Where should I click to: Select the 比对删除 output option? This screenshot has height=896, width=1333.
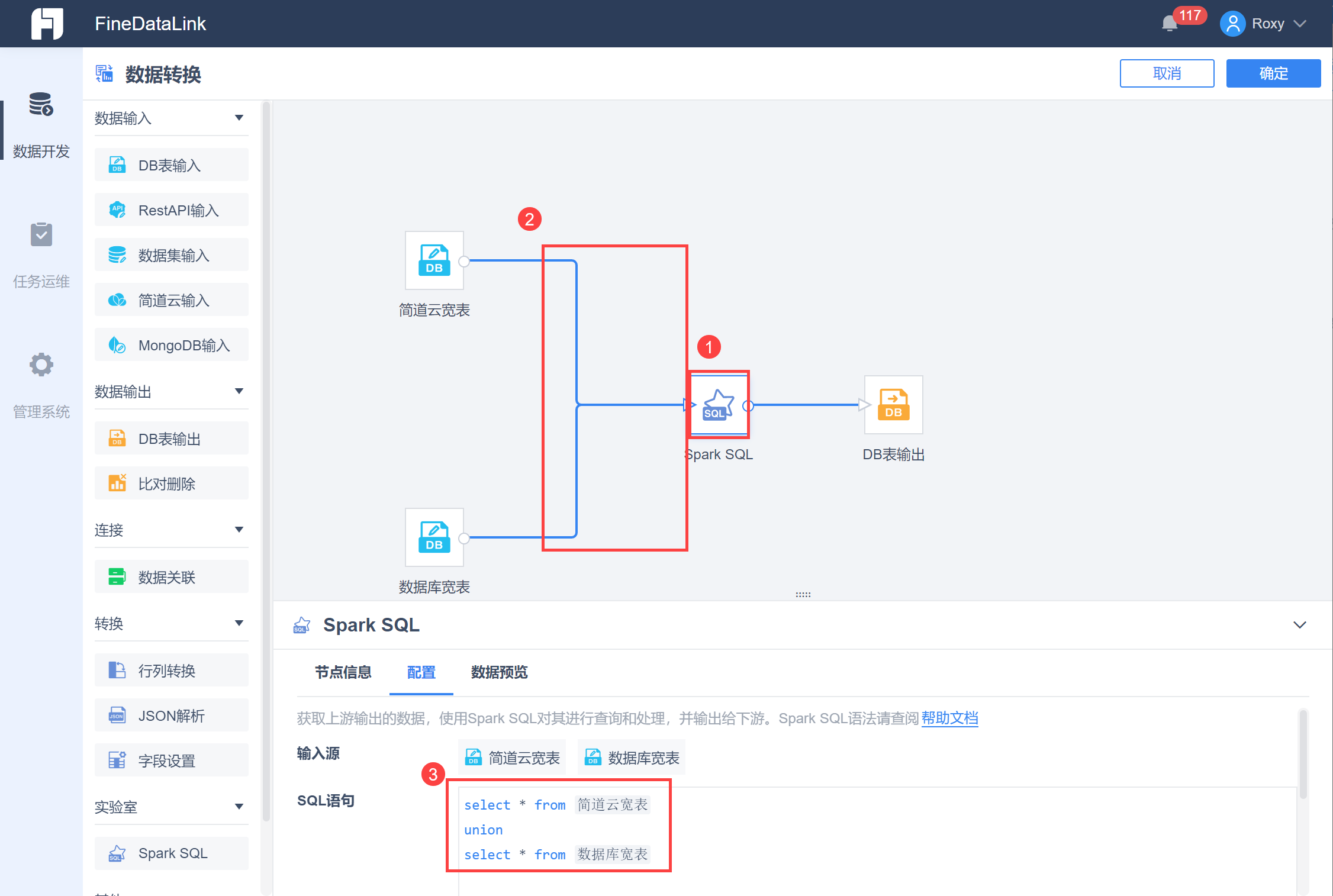[x=171, y=483]
